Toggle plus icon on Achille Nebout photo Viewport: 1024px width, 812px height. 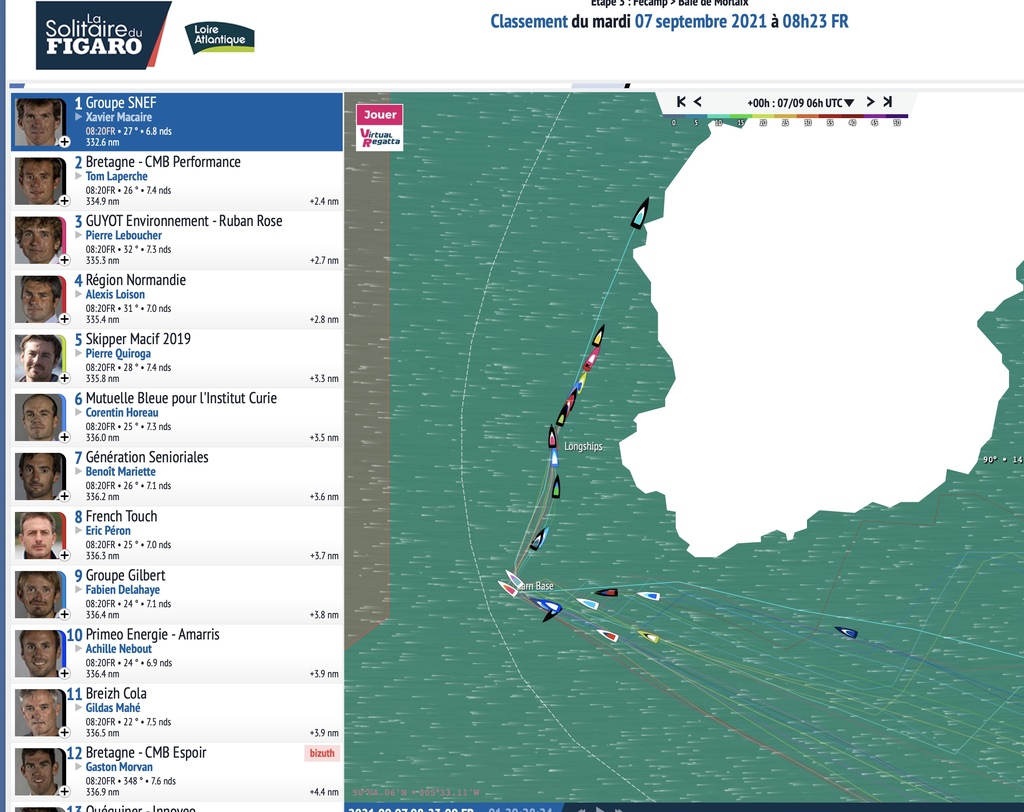tap(64, 674)
